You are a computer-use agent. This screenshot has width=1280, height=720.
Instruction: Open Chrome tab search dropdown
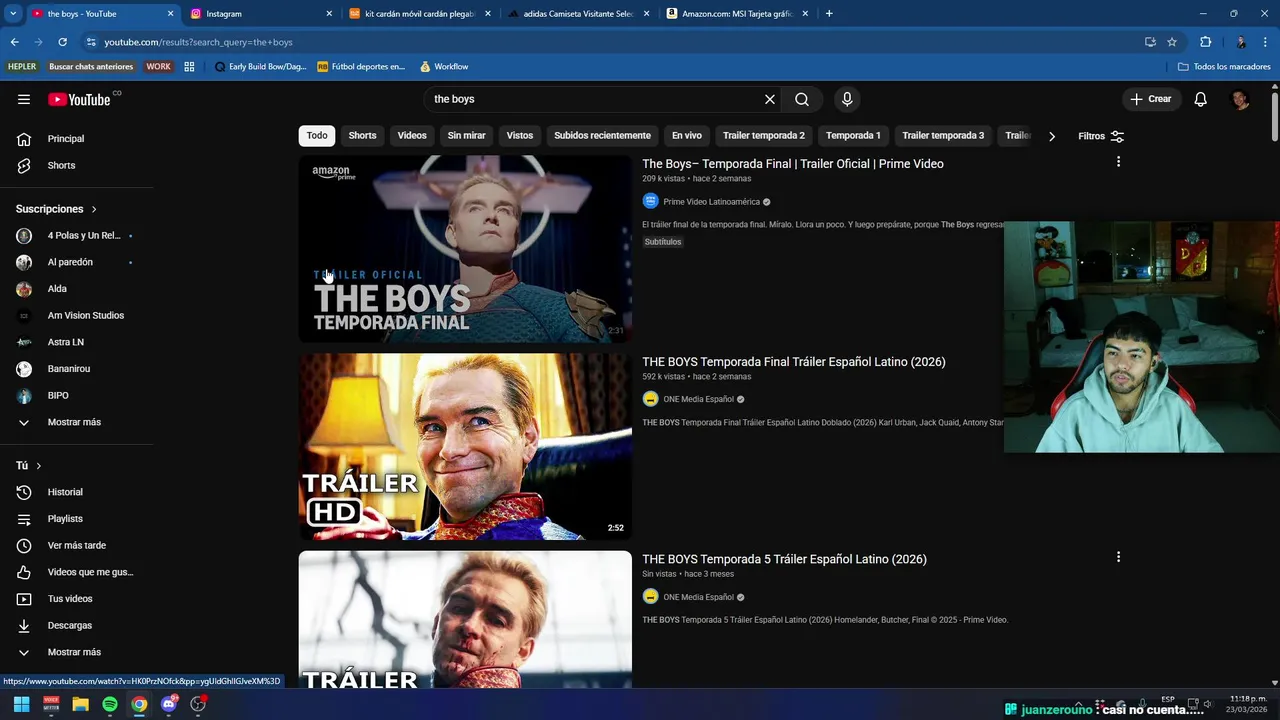point(13,14)
